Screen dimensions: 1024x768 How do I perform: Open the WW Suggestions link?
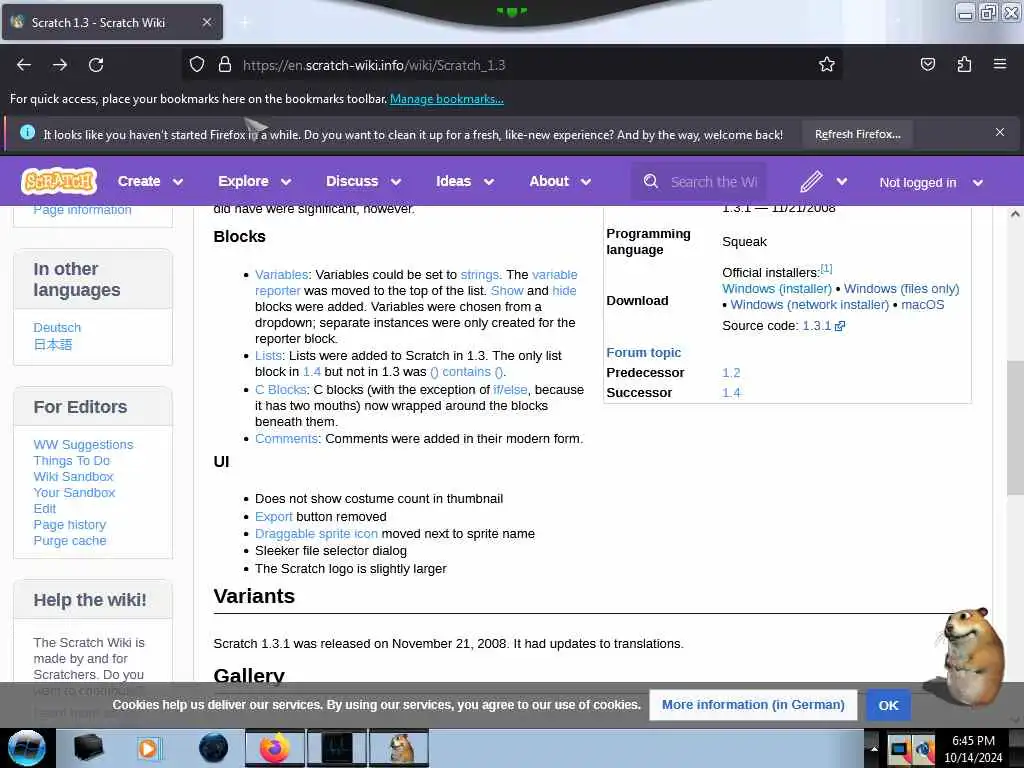[84, 444]
